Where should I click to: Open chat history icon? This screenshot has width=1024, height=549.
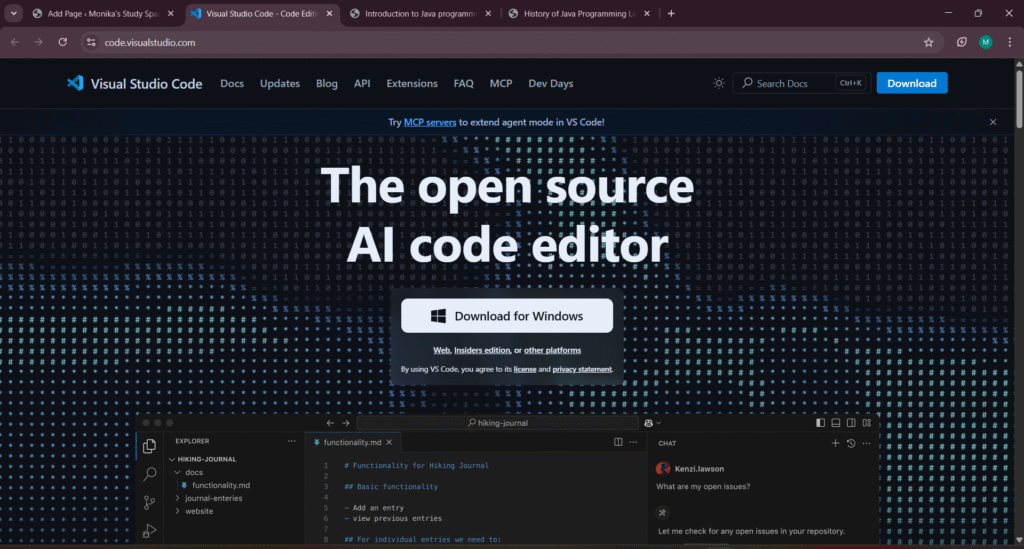pyautogui.click(x=851, y=443)
